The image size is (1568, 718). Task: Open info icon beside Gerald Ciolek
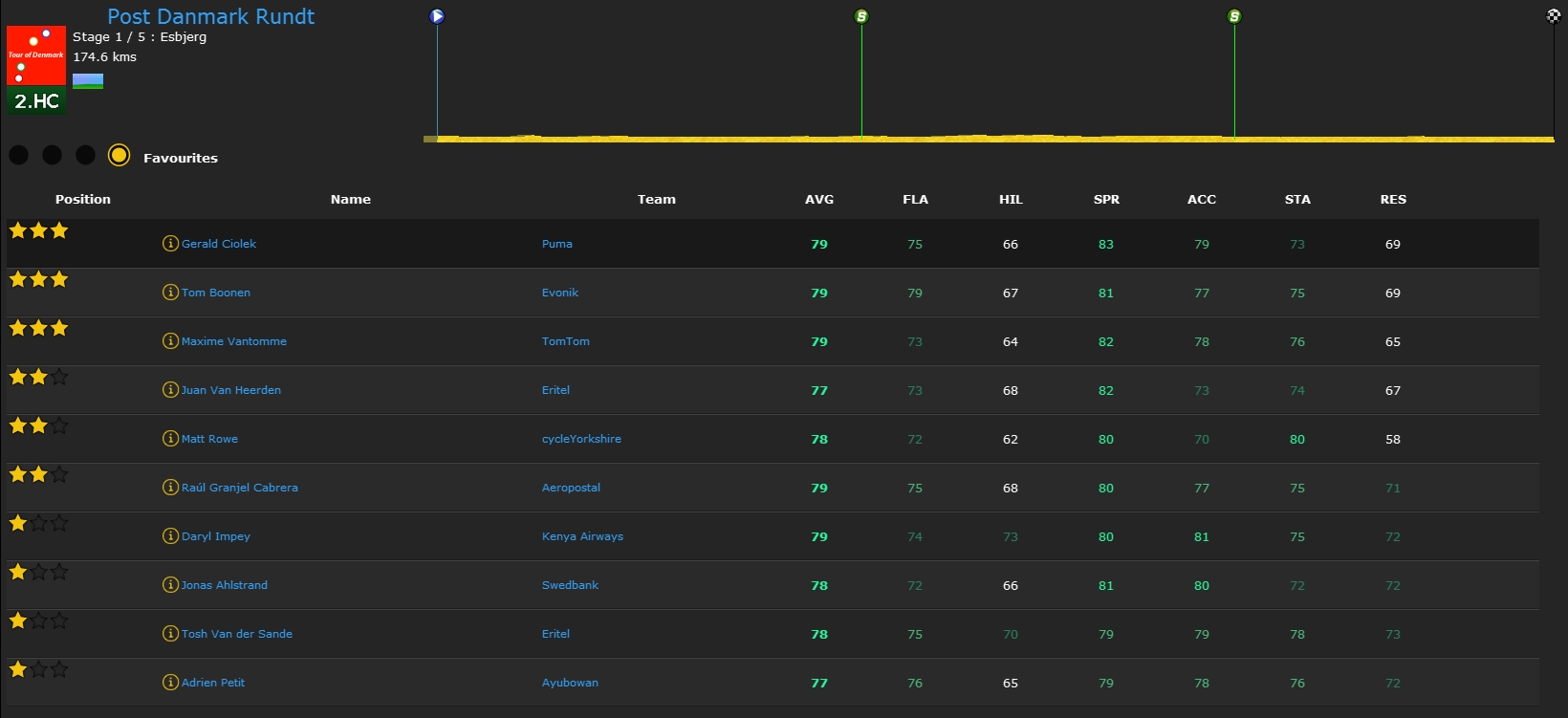pos(170,244)
